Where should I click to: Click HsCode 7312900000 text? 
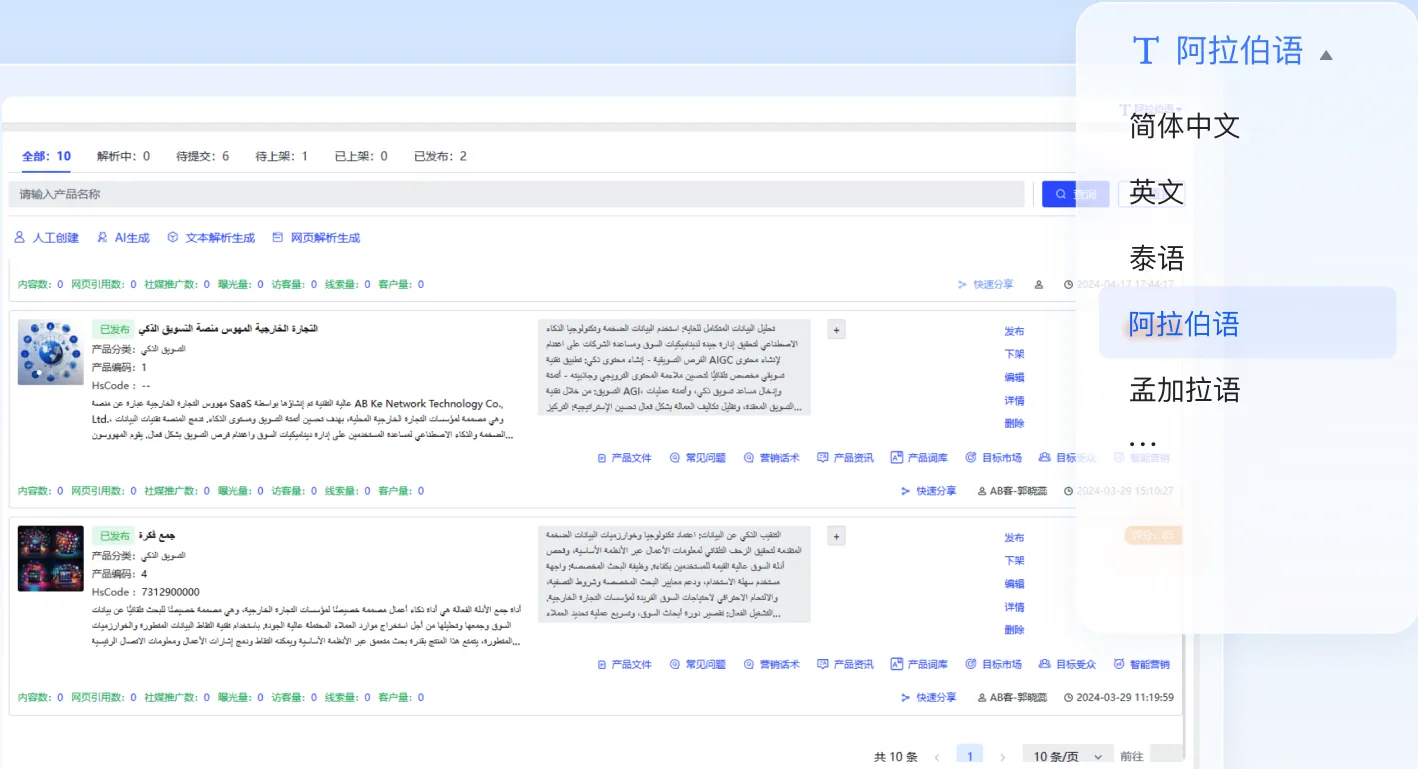pos(145,592)
